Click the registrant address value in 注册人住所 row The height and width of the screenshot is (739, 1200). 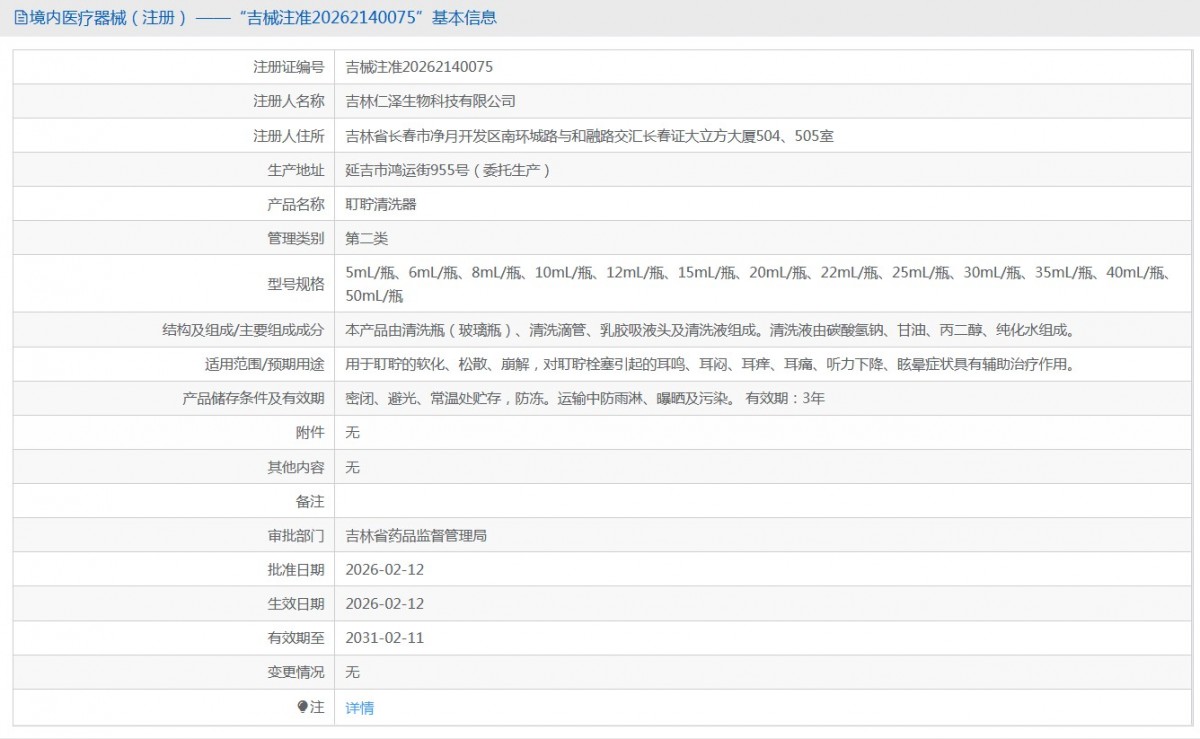point(589,136)
